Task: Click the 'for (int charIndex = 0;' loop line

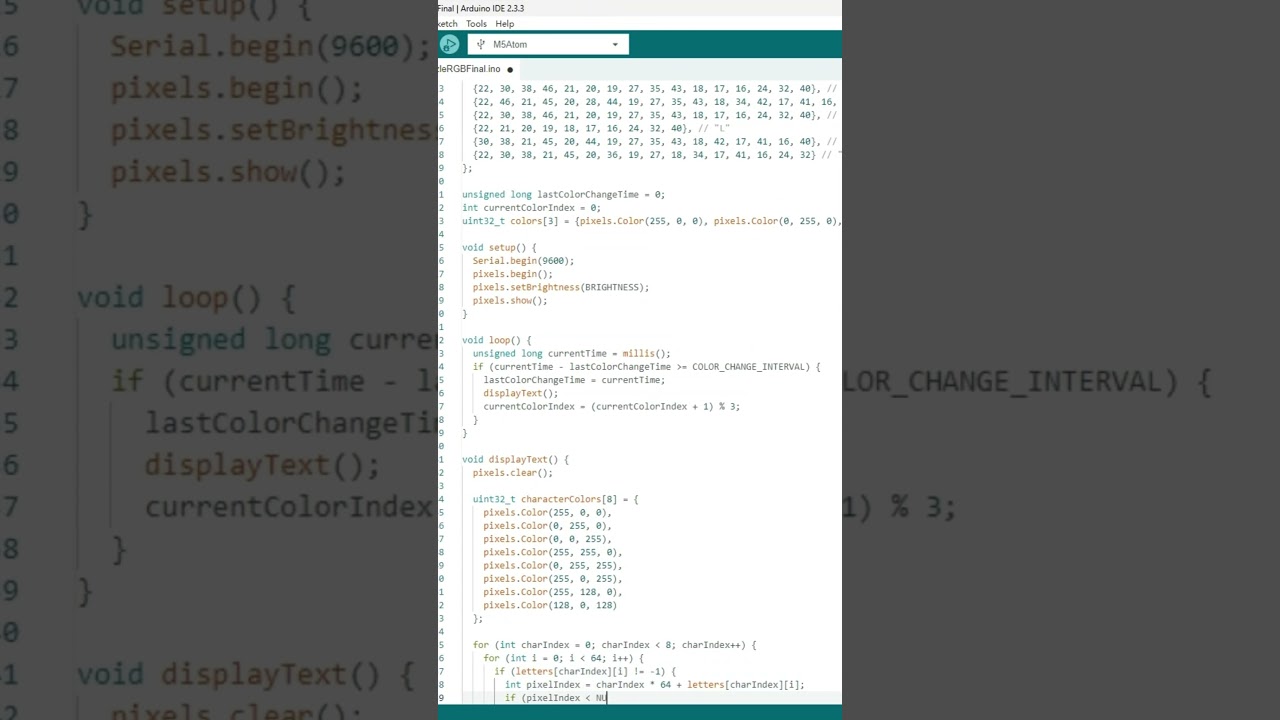Action: tap(615, 645)
